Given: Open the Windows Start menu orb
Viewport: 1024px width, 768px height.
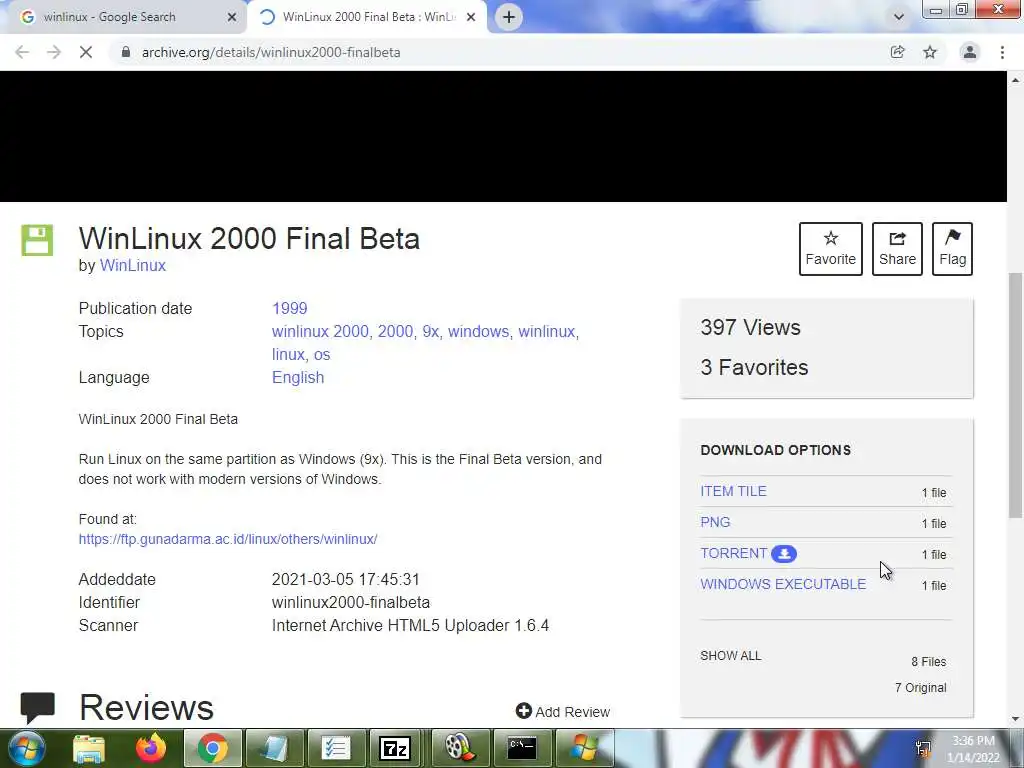Looking at the screenshot, I should coord(26,748).
